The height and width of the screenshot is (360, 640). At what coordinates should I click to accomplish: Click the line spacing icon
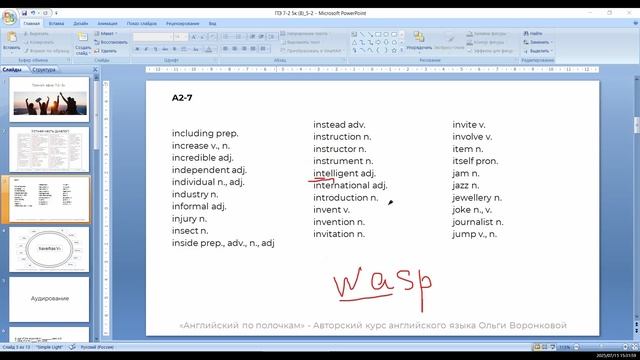click(x=272, y=37)
